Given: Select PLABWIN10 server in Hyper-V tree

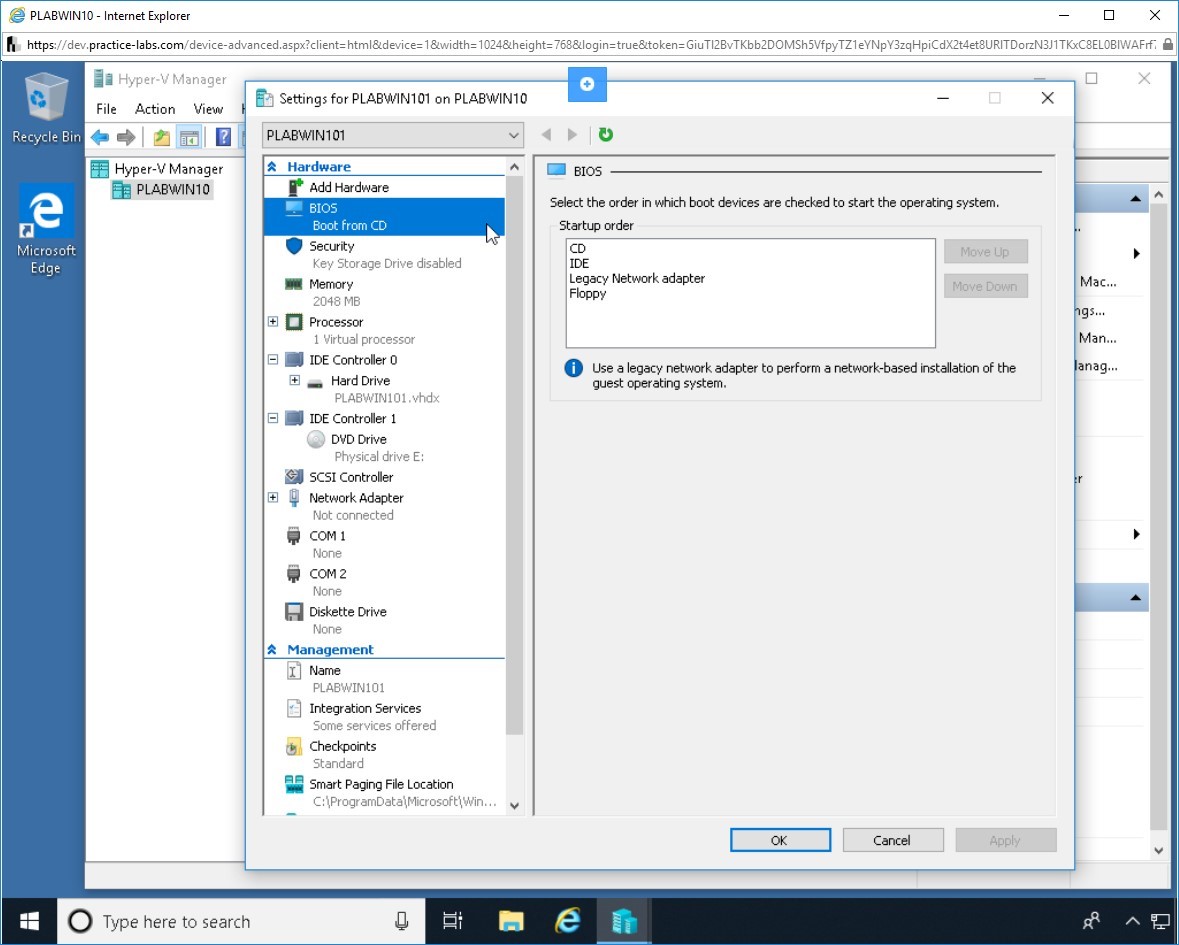Looking at the screenshot, I should click(x=172, y=189).
